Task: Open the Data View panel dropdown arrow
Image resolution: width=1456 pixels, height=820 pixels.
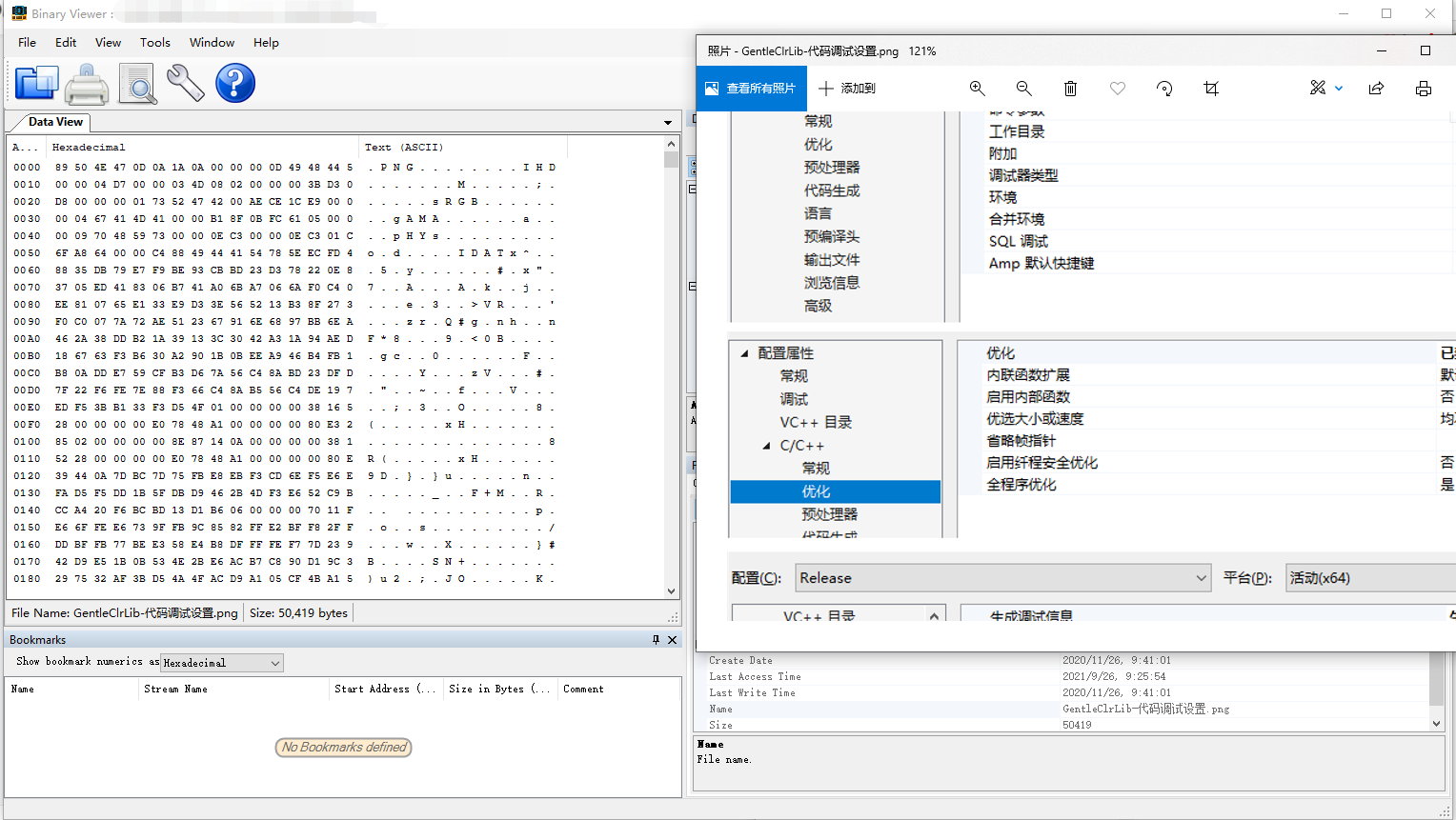Action: pos(668,122)
